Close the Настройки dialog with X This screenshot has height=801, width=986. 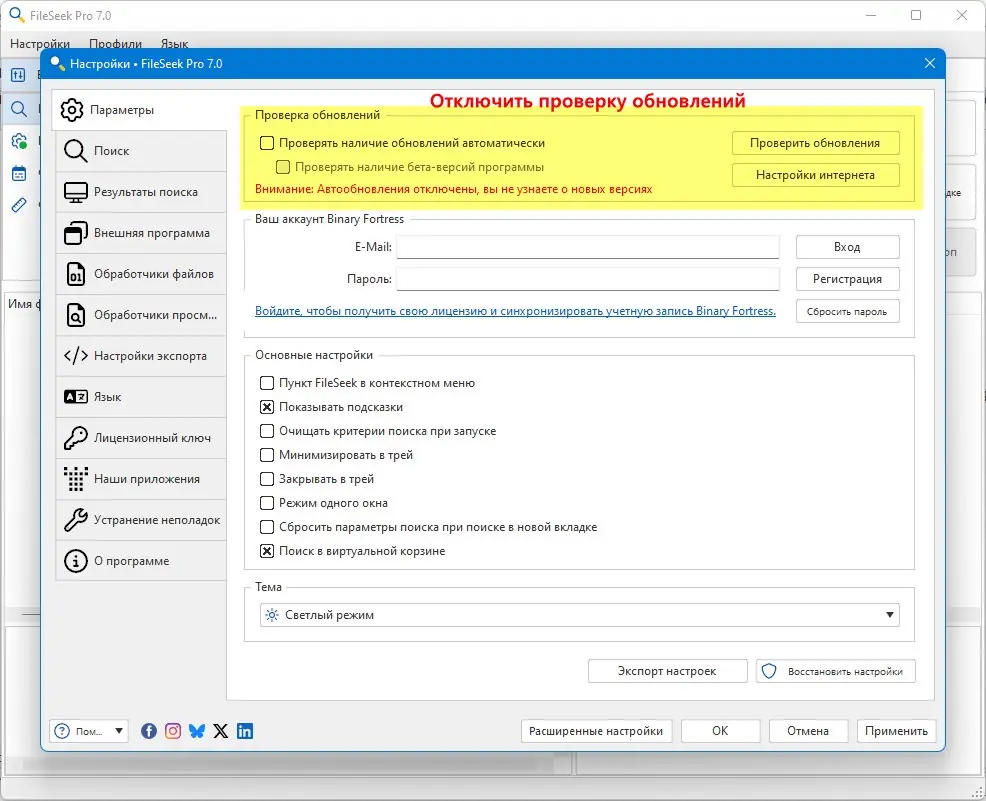click(930, 64)
